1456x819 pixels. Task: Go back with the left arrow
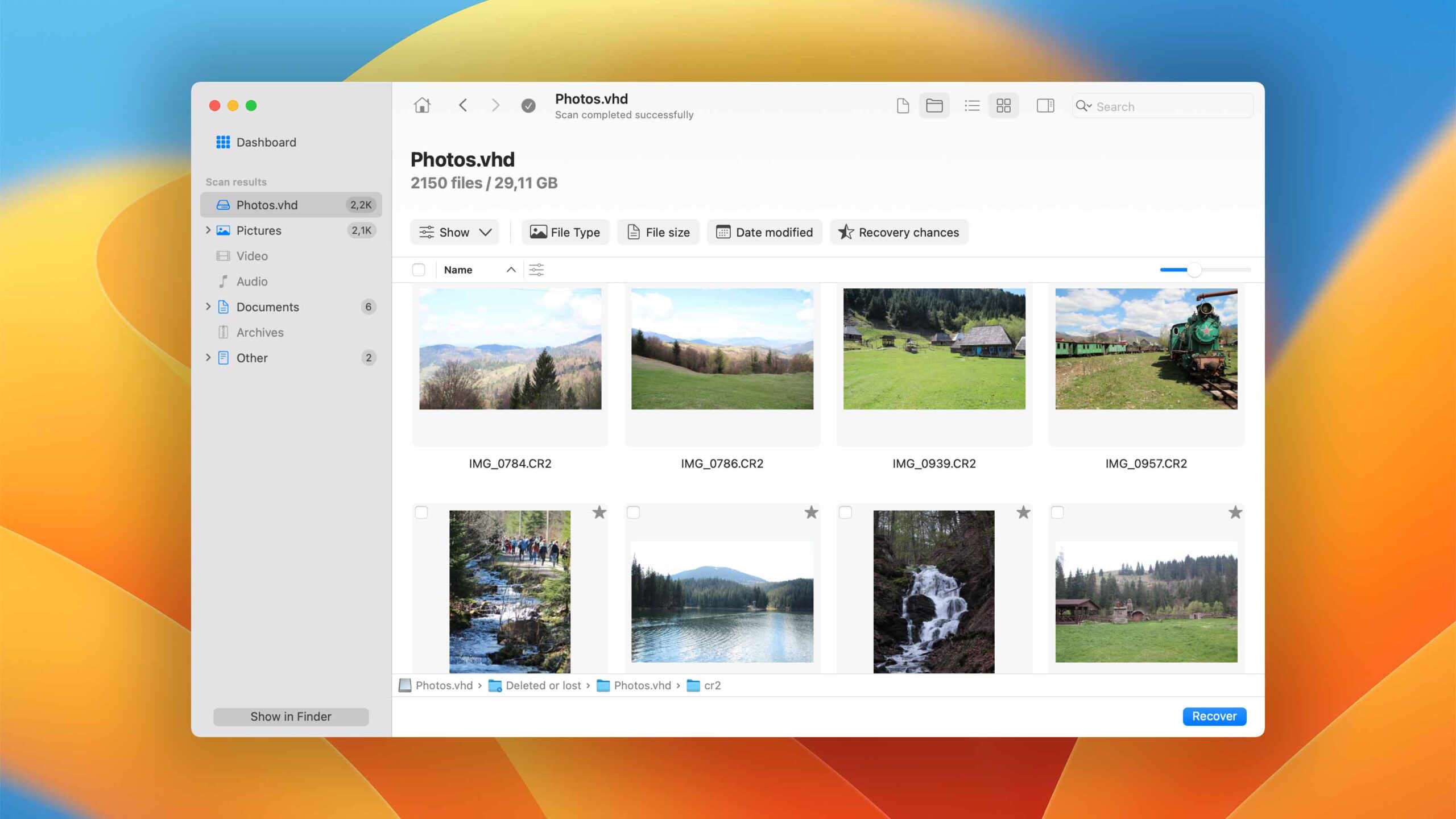(463, 105)
